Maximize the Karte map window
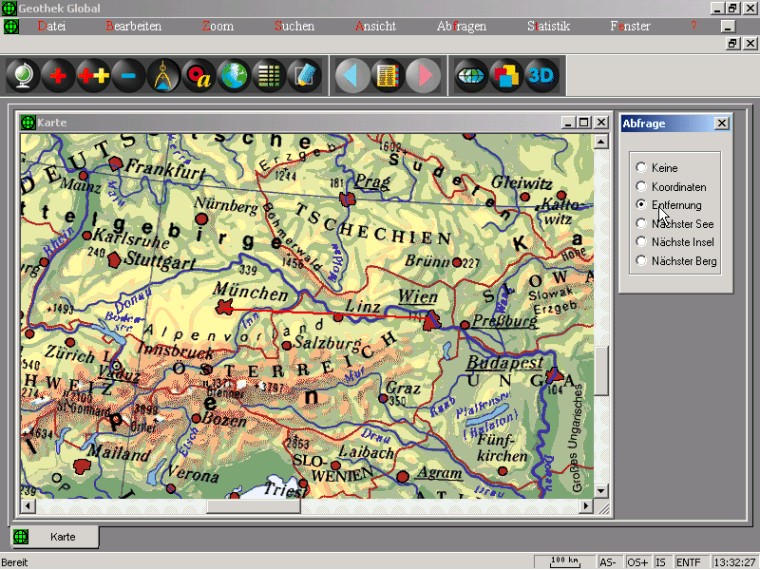The height and width of the screenshot is (570, 760). [x=584, y=122]
